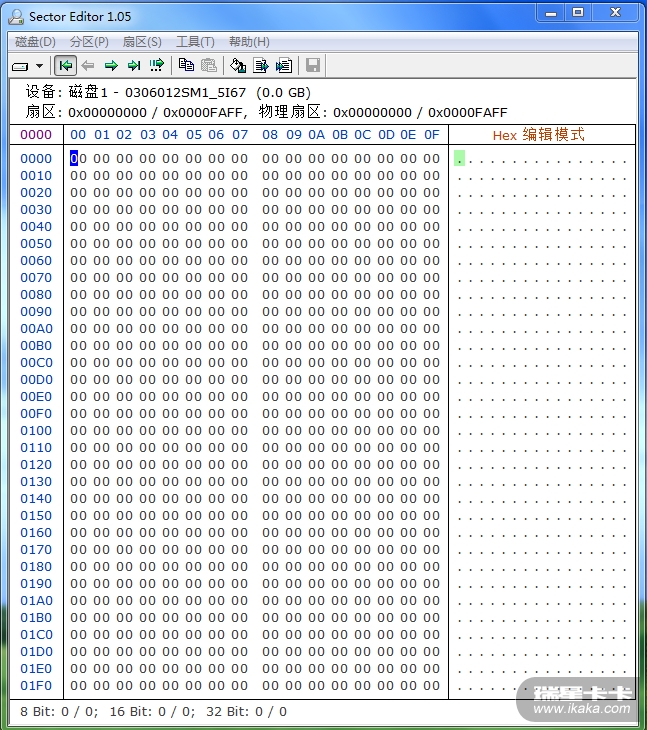Select byte at column 0F in row 0000
The height and width of the screenshot is (730, 647).
(431, 159)
